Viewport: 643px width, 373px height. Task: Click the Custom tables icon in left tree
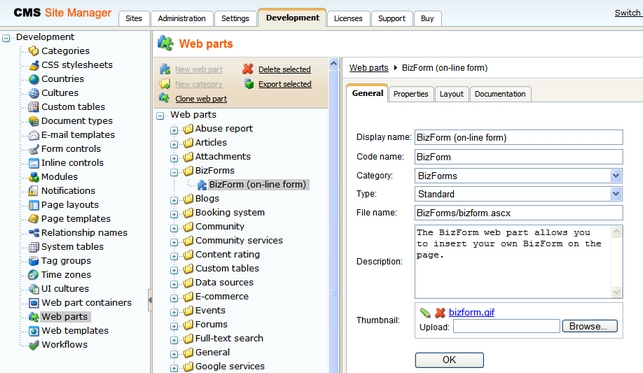tap(34, 107)
